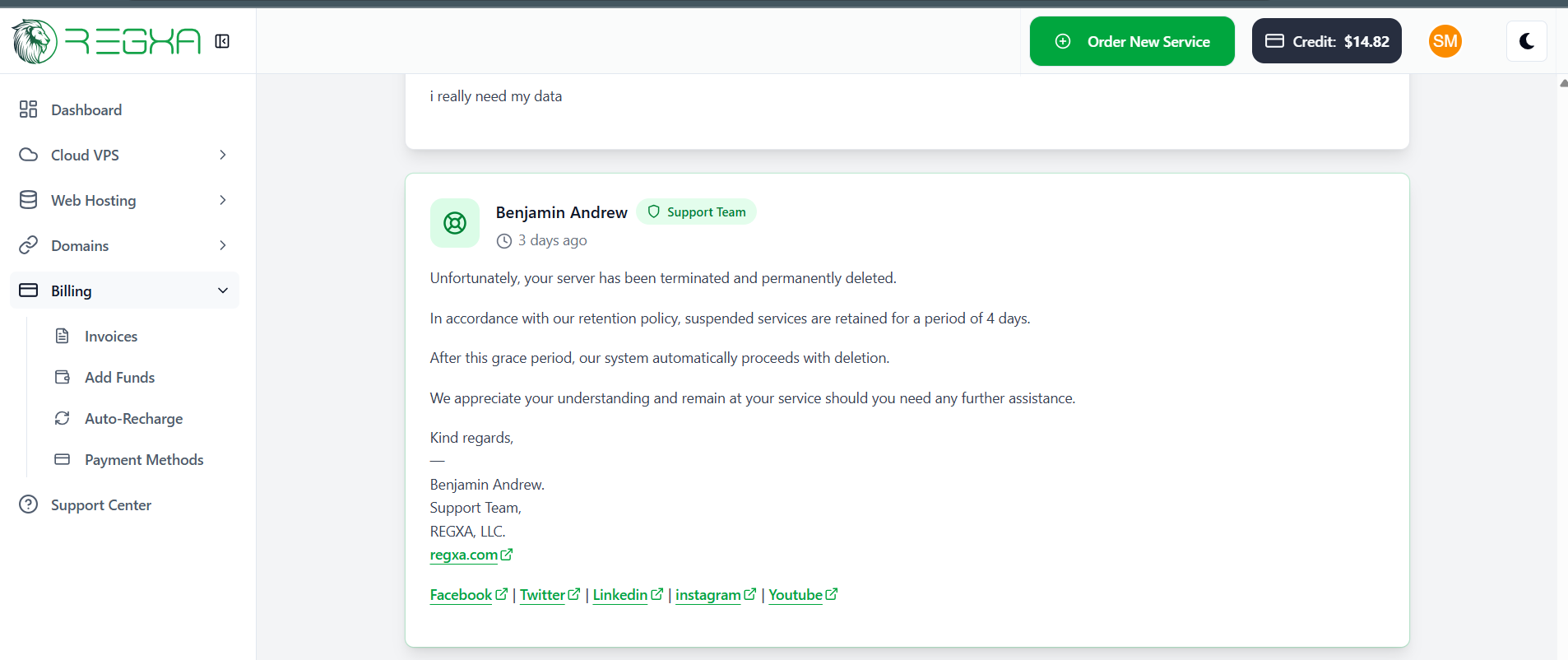Click the '3 days ago' timestamp
The width and height of the screenshot is (1568, 660).
pos(553,240)
